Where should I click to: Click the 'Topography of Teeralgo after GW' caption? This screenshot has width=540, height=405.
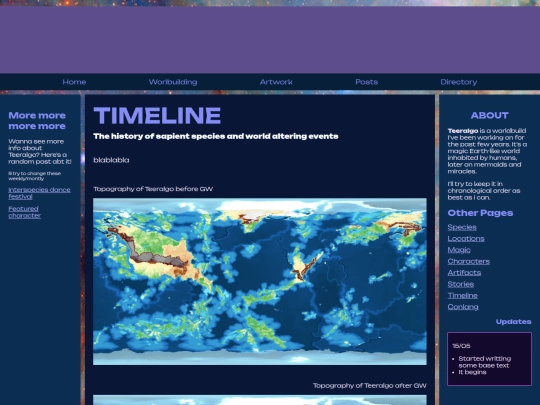point(370,386)
